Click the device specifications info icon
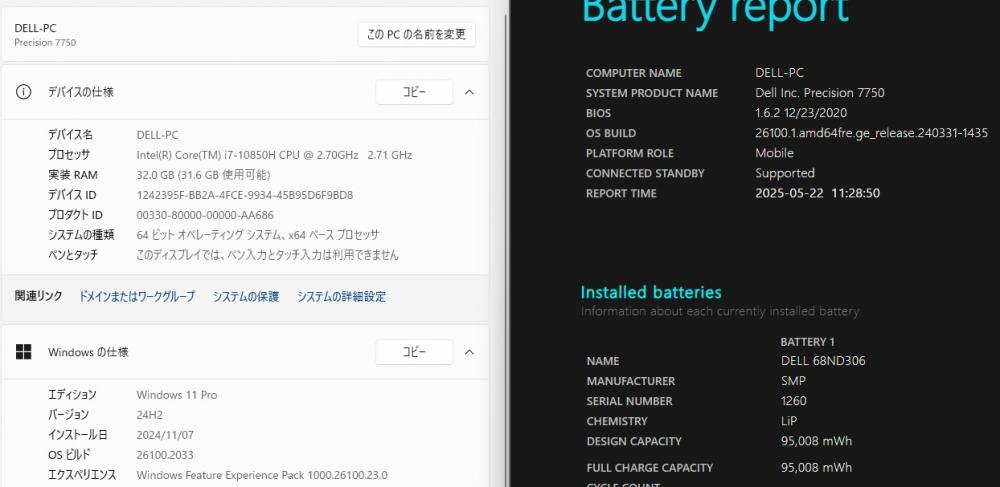The width and height of the screenshot is (1000, 487). coord(23,92)
